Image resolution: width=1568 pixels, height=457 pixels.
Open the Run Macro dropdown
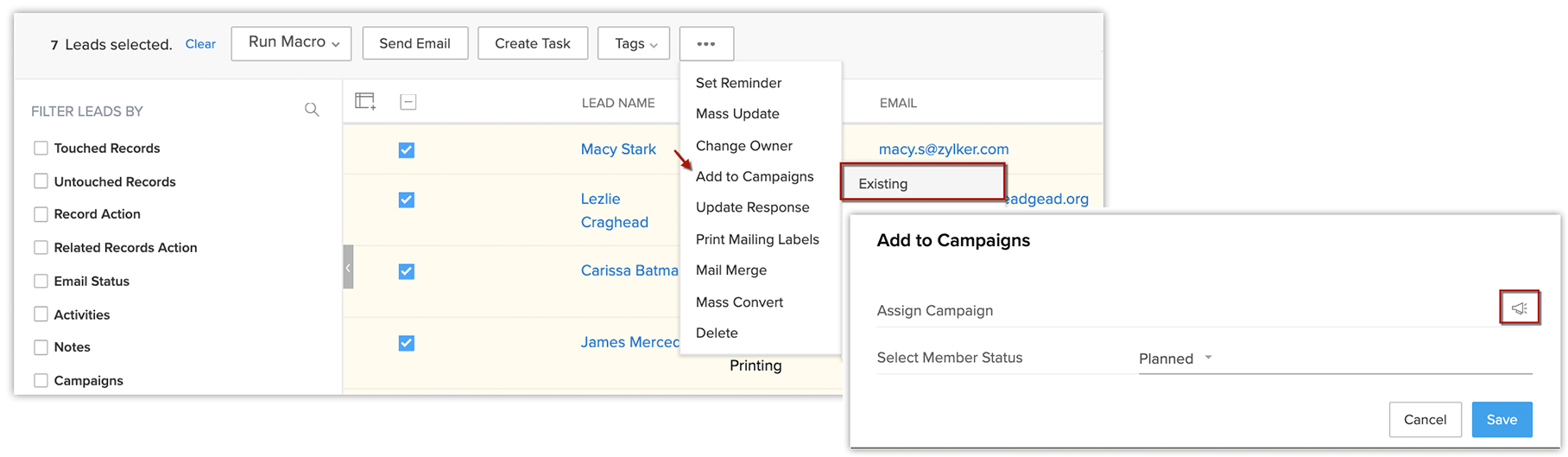291,43
